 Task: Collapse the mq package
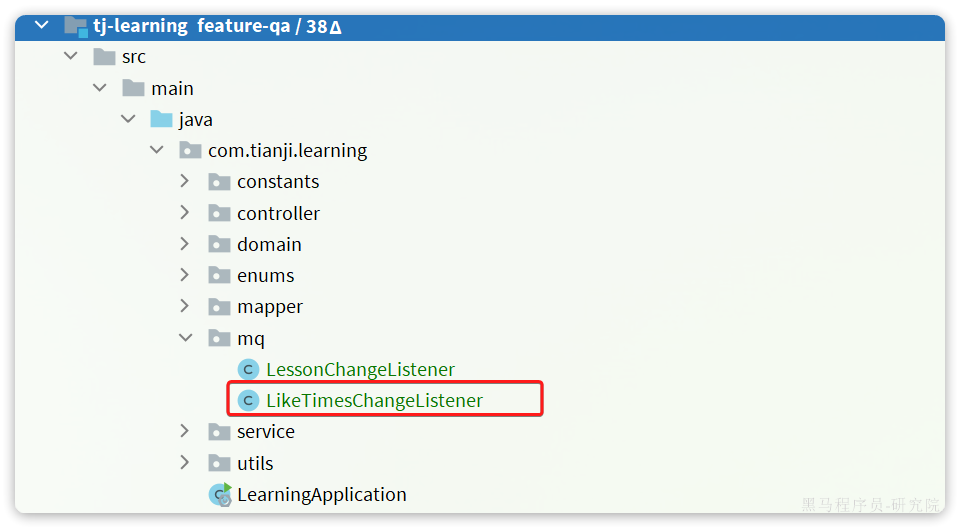tap(186, 337)
